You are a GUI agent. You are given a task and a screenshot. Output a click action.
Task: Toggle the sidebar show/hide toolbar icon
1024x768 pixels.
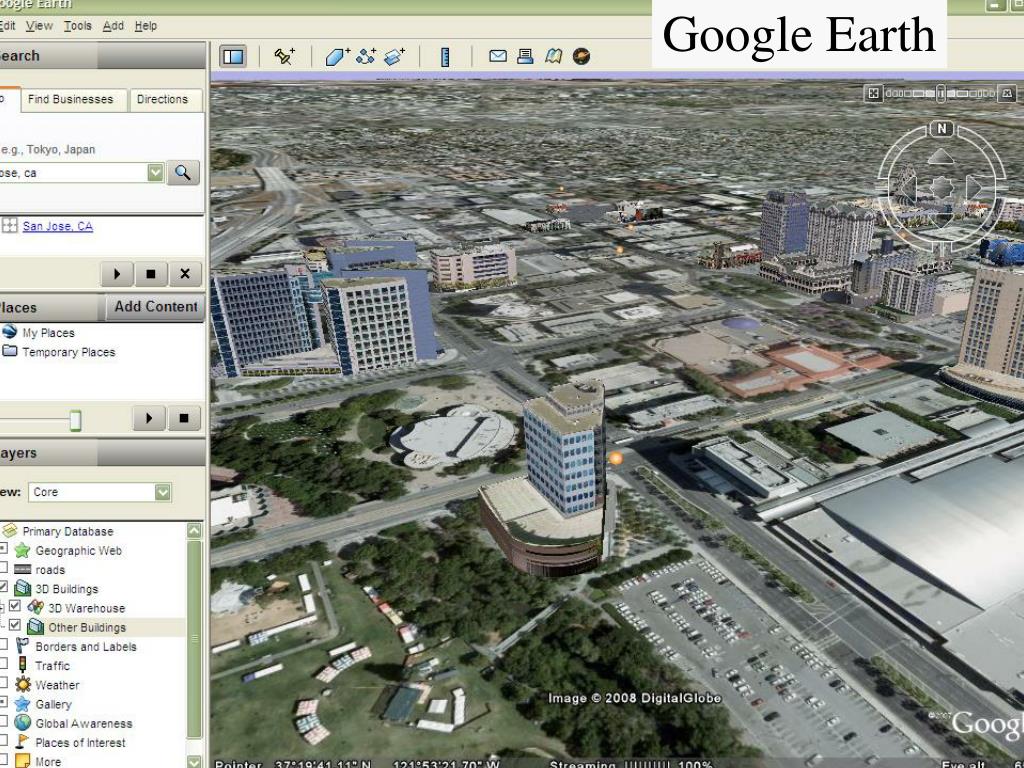[x=233, y=57]
